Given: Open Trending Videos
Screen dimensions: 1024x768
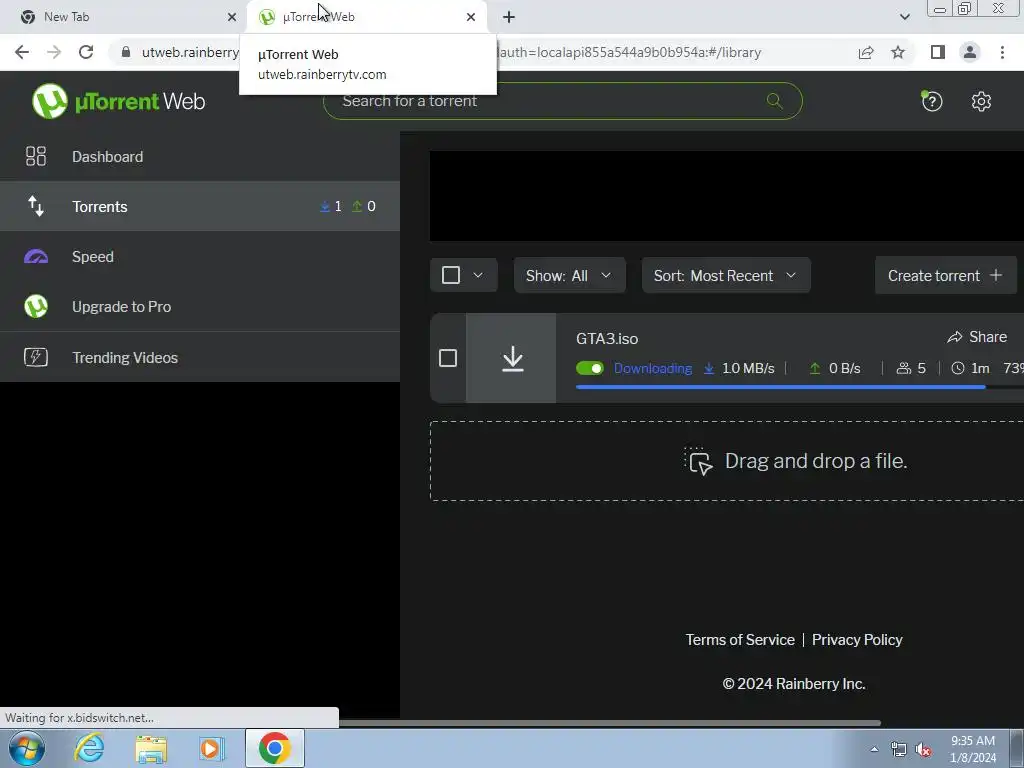Looking at the screenshot, I should [x=200, y=357].
